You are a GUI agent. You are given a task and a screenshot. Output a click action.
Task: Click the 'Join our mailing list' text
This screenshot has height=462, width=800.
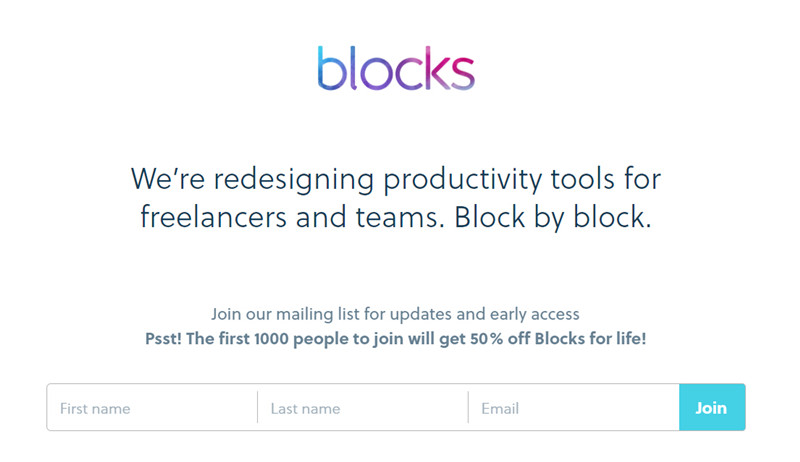coord(395,314)
